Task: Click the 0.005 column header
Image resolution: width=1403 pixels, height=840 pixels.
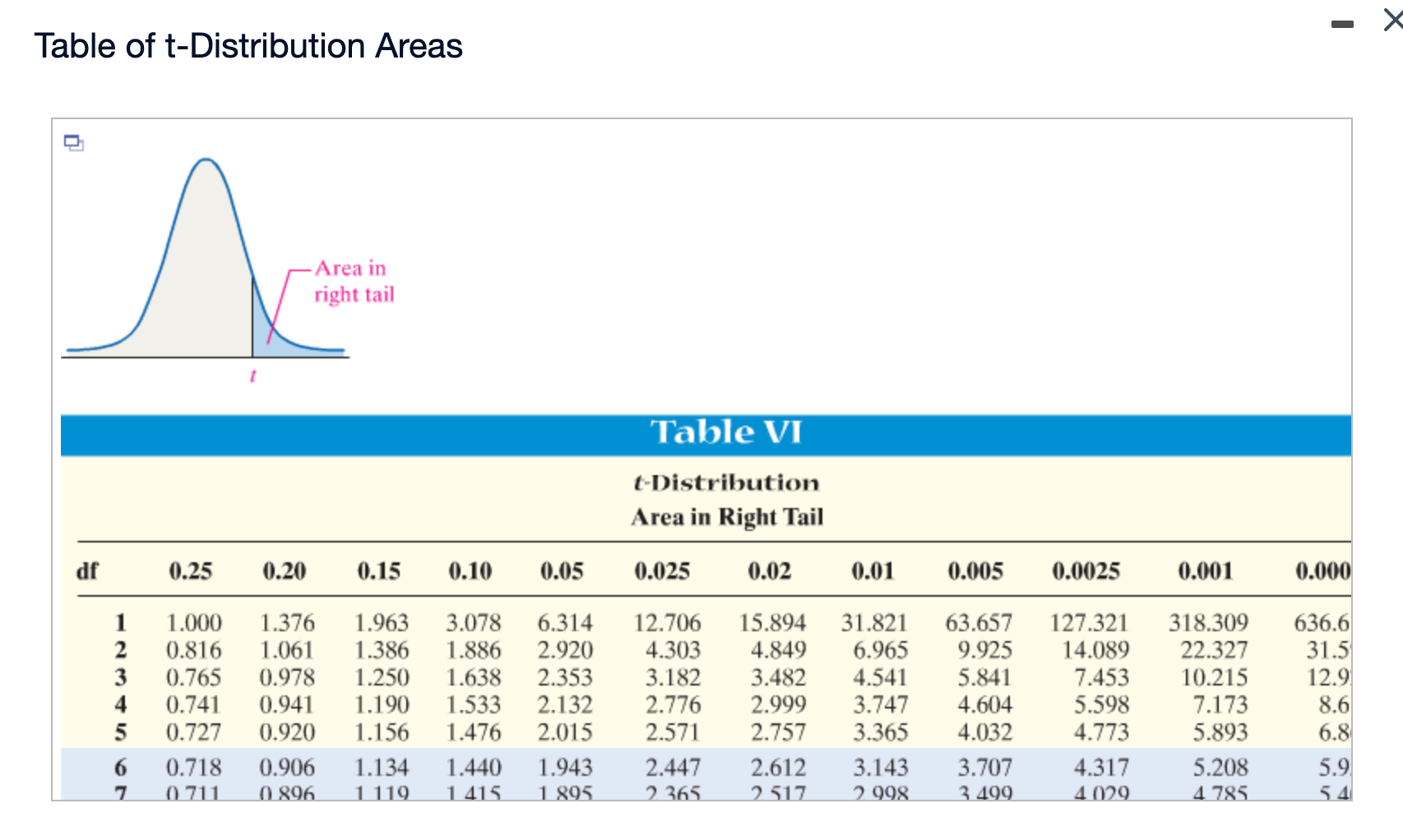Action: click(975, 571)
